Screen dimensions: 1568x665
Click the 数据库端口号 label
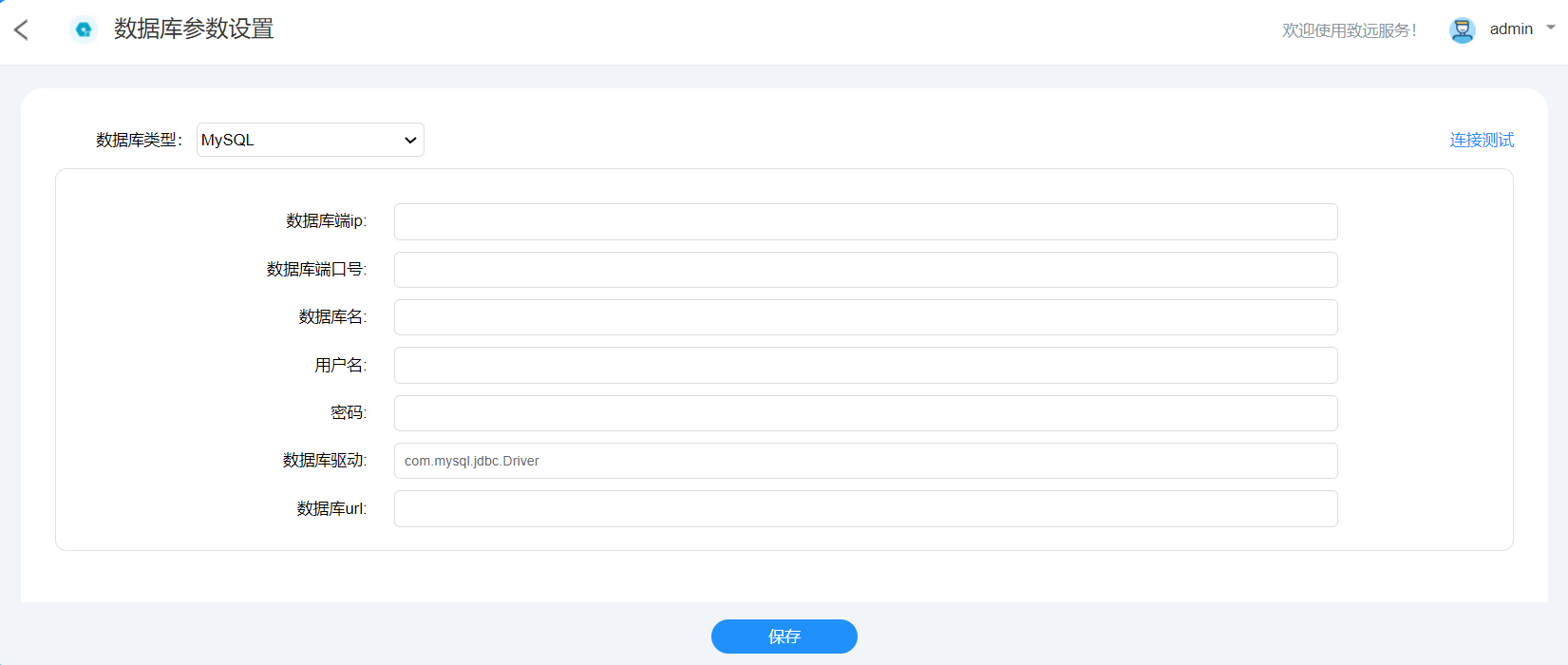click(316, 270)
